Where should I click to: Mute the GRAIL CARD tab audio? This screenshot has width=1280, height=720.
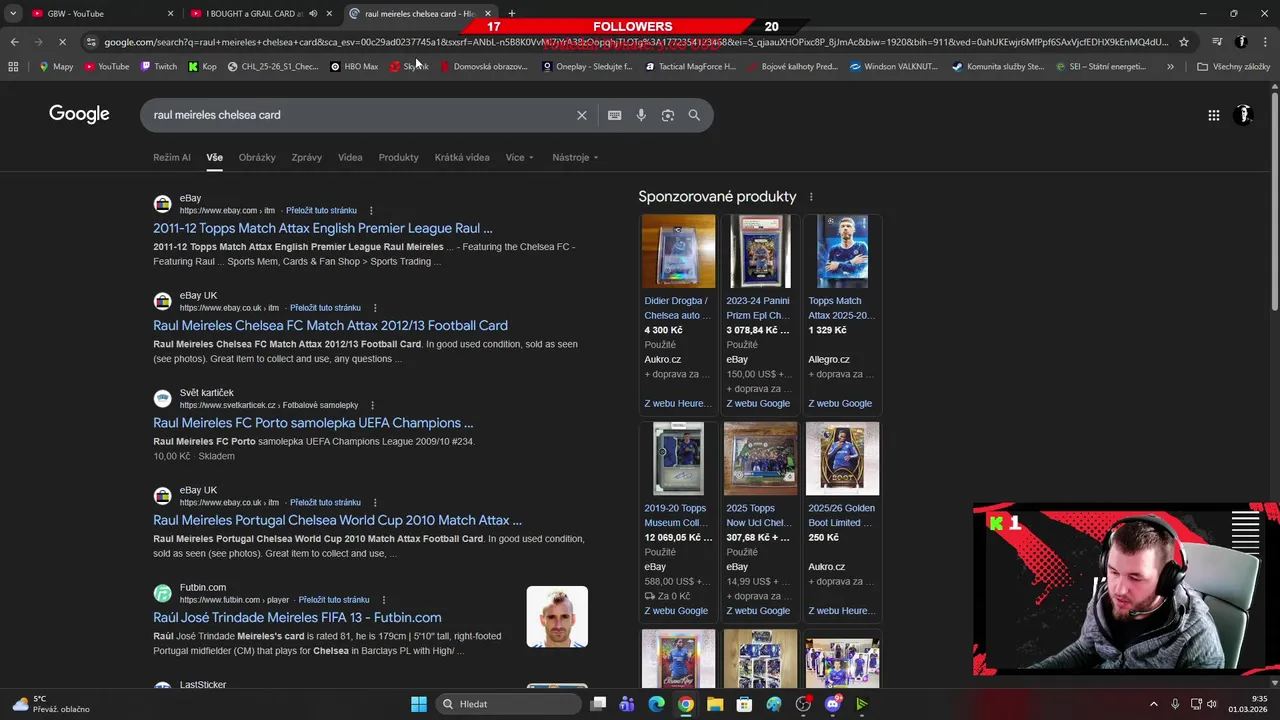pos(313,14)
